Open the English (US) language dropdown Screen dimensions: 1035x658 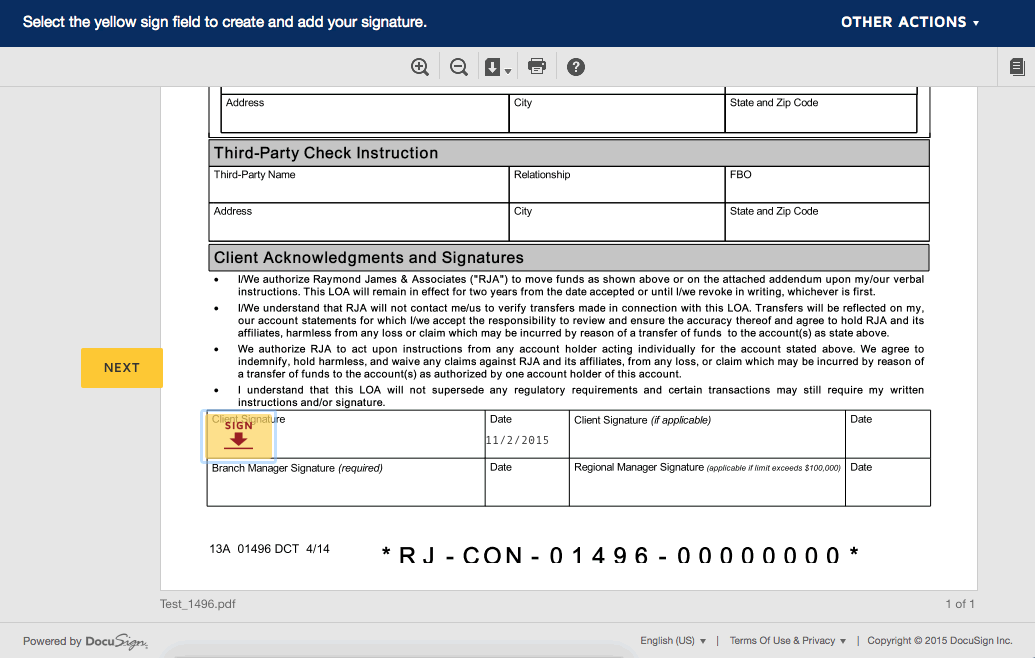pos(674,640)
